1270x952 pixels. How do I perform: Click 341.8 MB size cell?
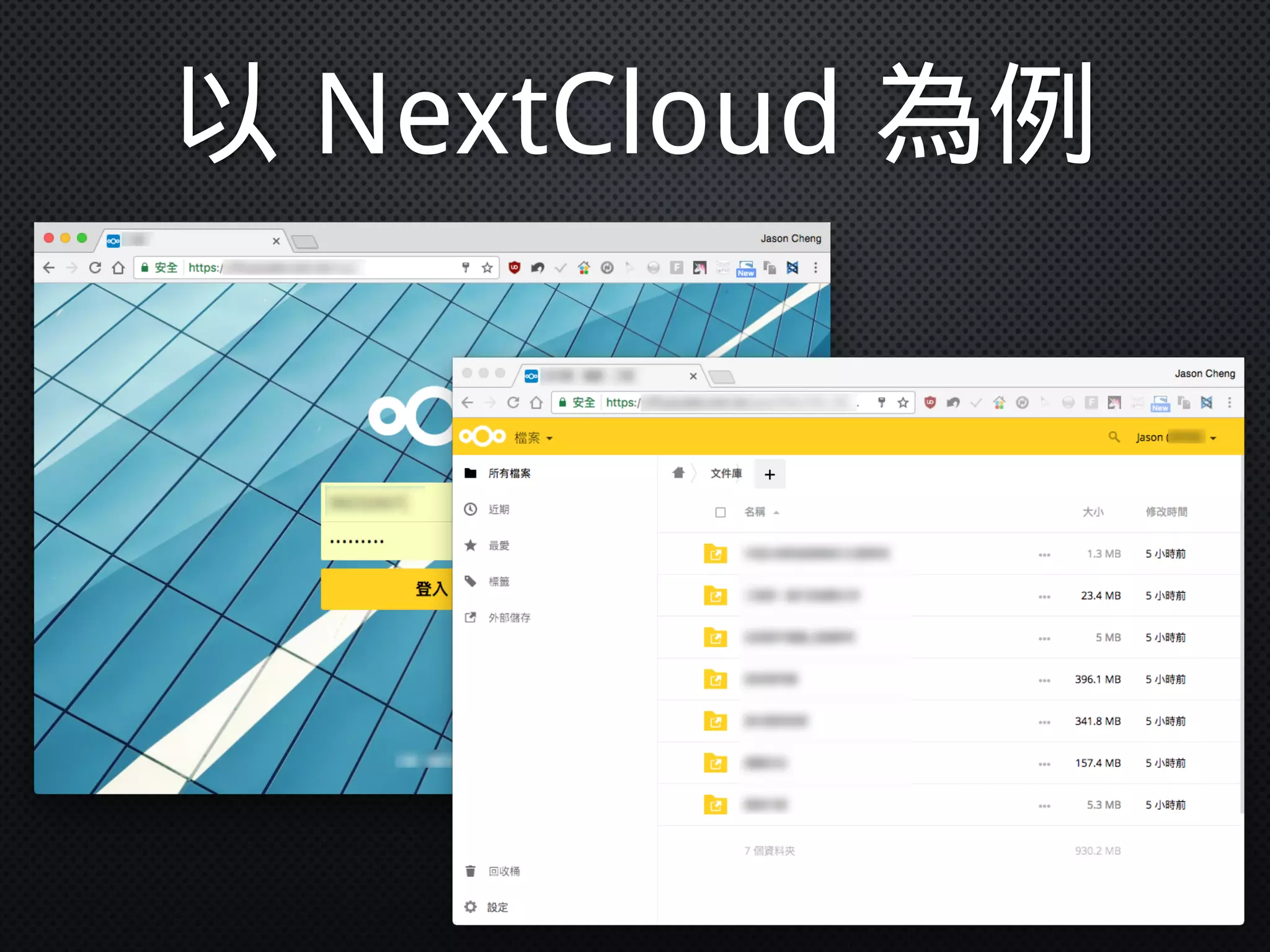point(1098,721)
